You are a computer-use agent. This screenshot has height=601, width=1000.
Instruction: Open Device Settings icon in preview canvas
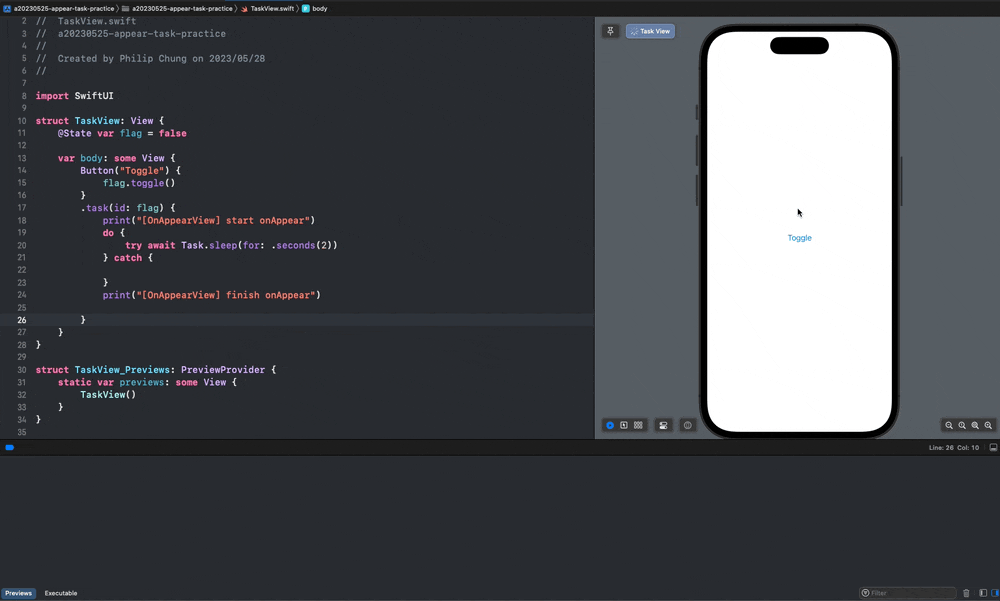[663, 426]
